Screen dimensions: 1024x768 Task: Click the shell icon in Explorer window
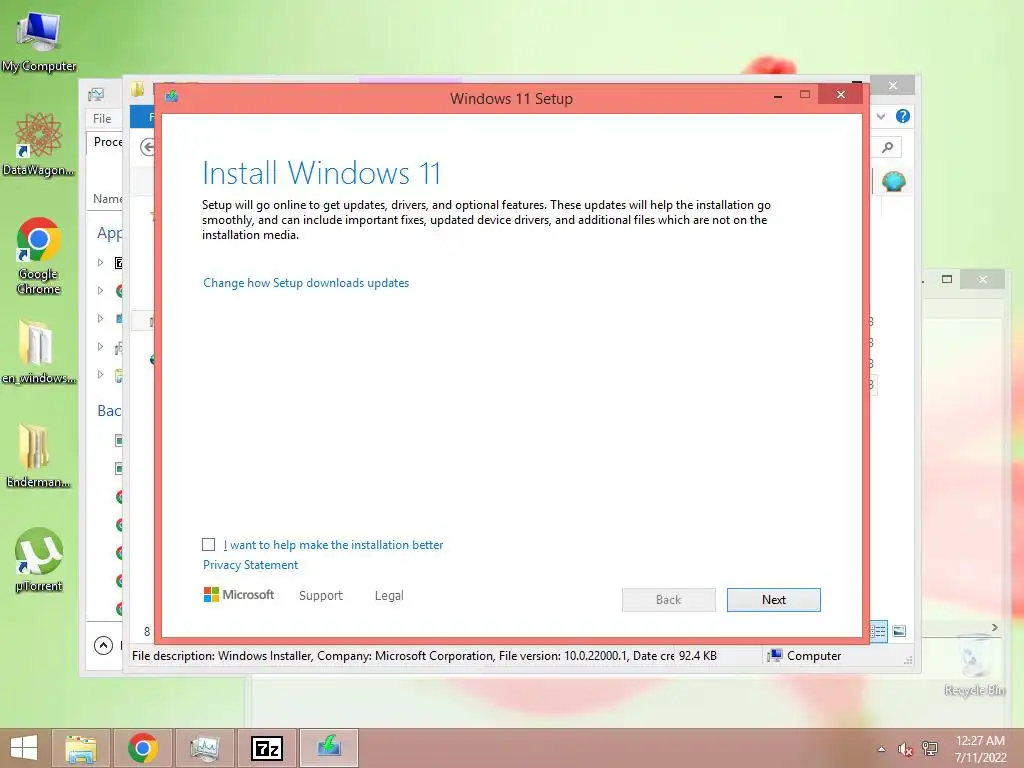tap(893, 181)
